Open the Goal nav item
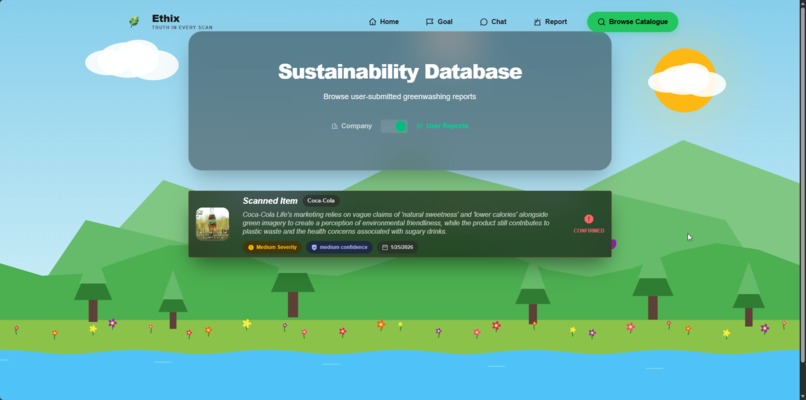Image resolution: width=806 pixels, height=400 pixels. (x=439, y=22)
